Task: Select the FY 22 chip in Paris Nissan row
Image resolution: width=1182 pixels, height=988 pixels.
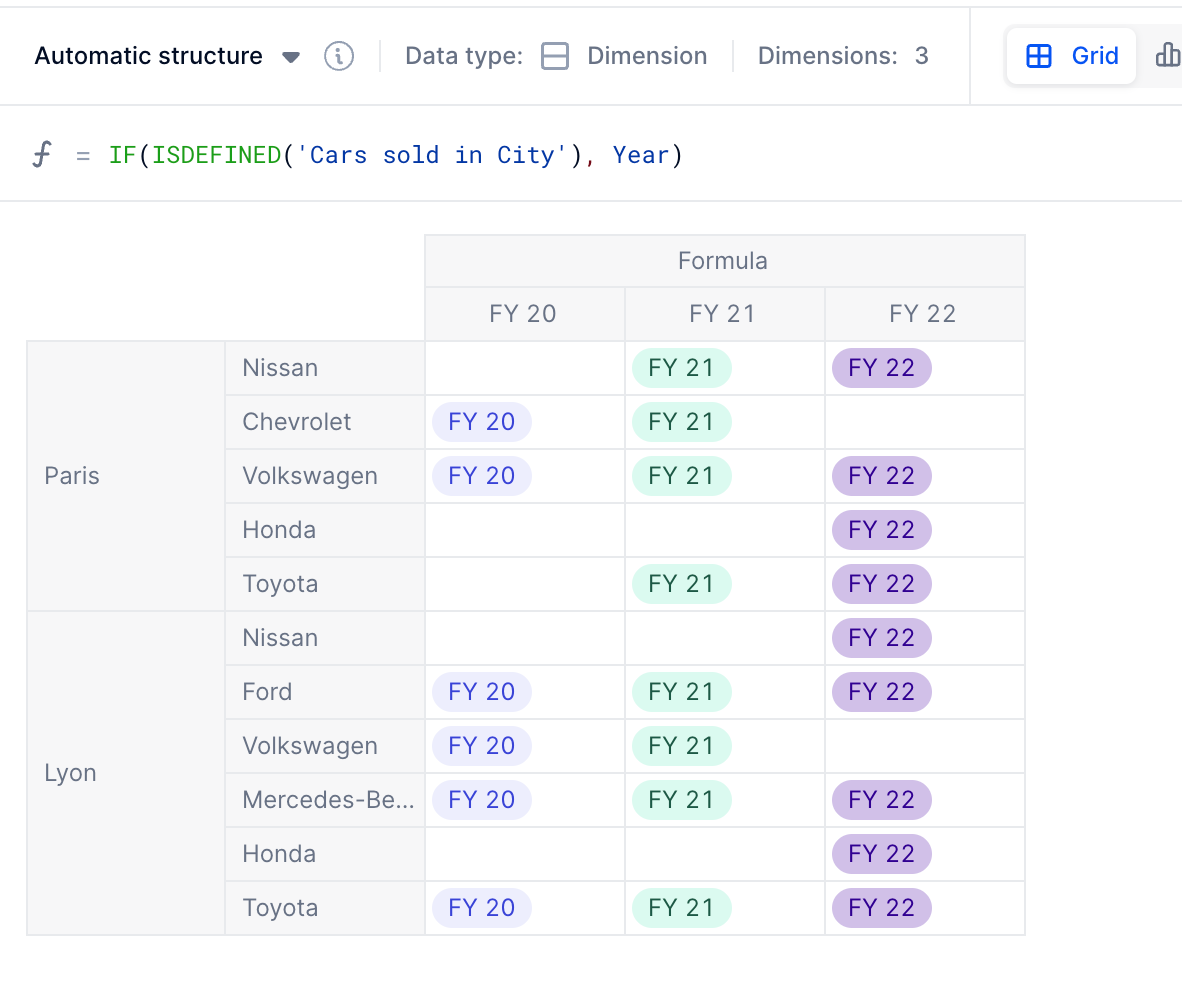Action: pos(881,368)
